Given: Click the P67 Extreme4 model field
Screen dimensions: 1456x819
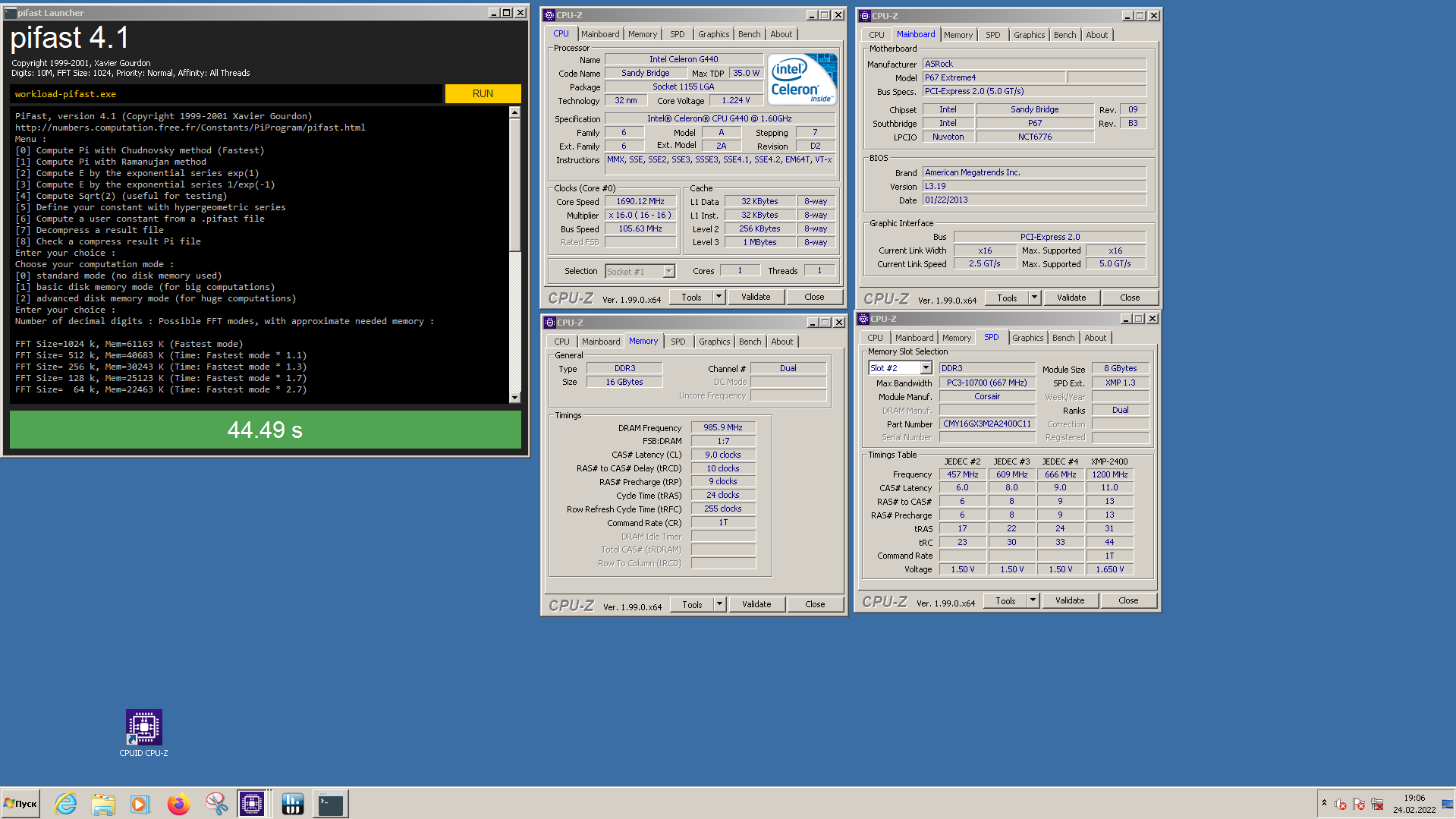Looking at the screenshot, I should [993, 77].
